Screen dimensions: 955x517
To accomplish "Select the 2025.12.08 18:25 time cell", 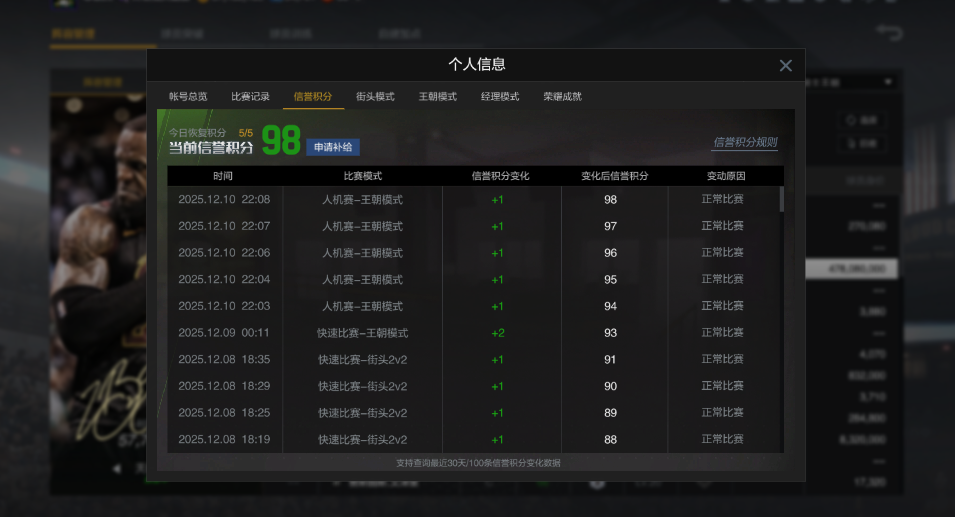I will pos(224,413).
